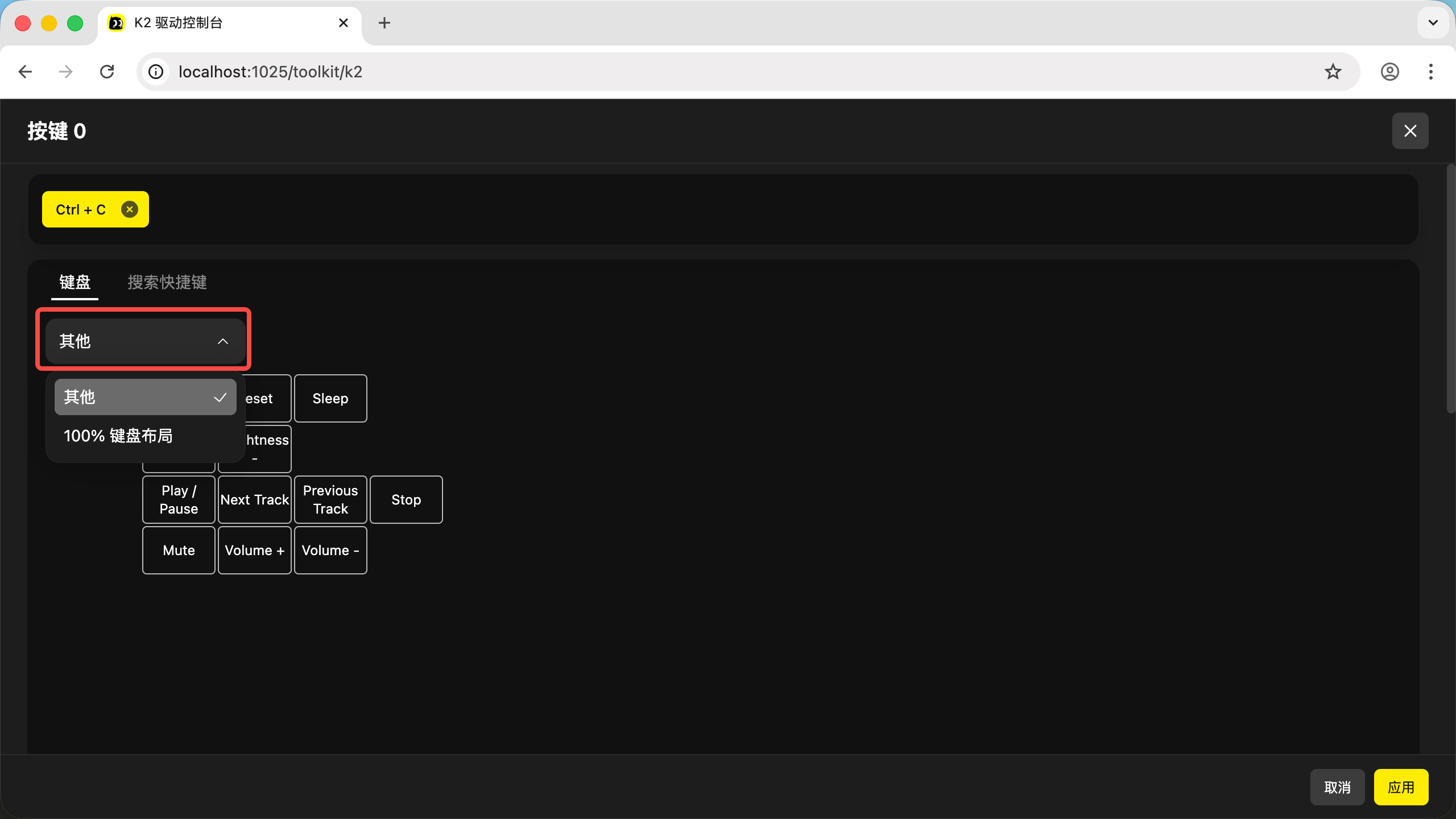Remove the Ctrl + C shortcut chip

130,209
